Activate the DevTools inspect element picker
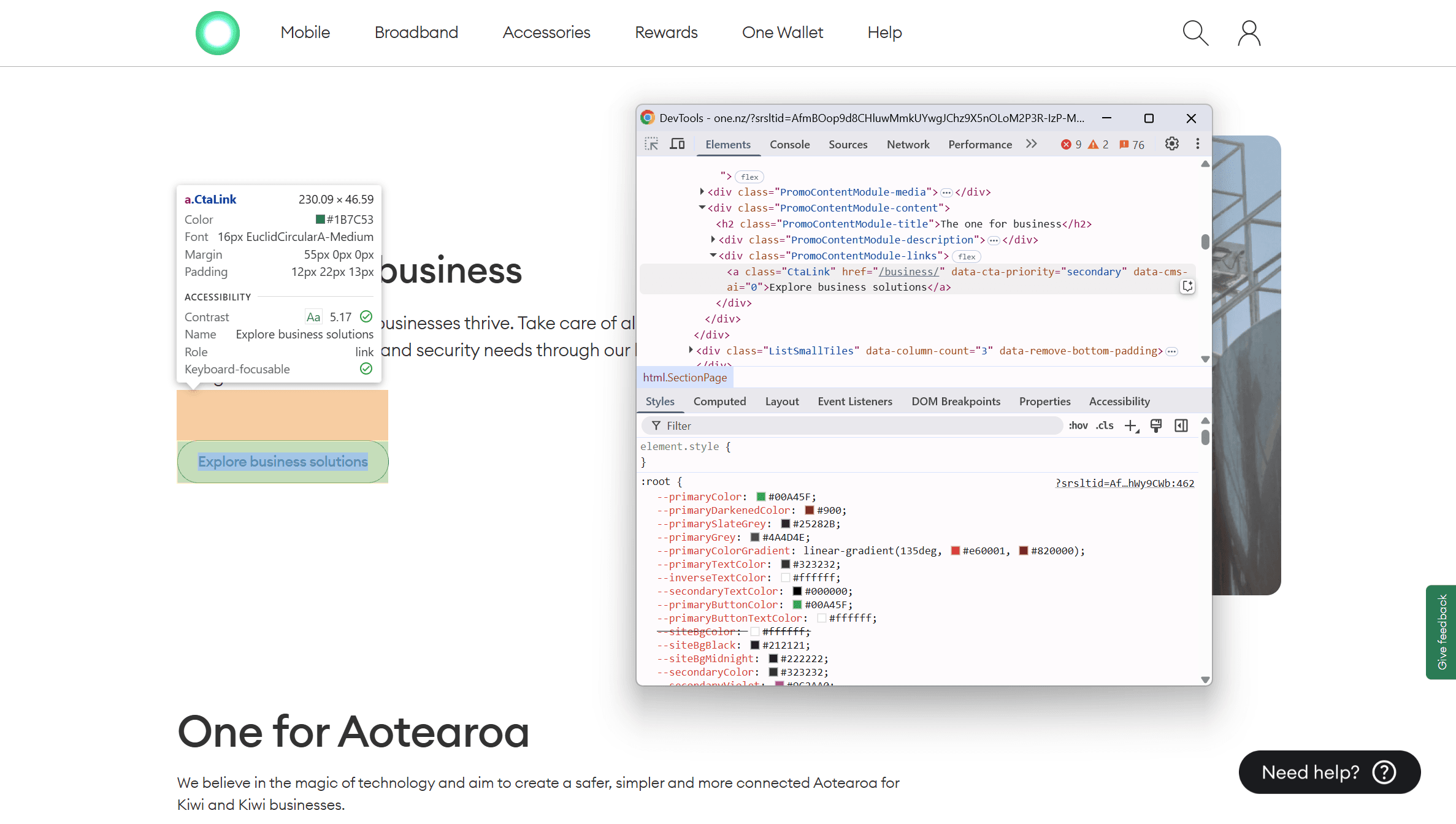The image size is (1456, 824). pyautogui.click(x=651, y=144)
